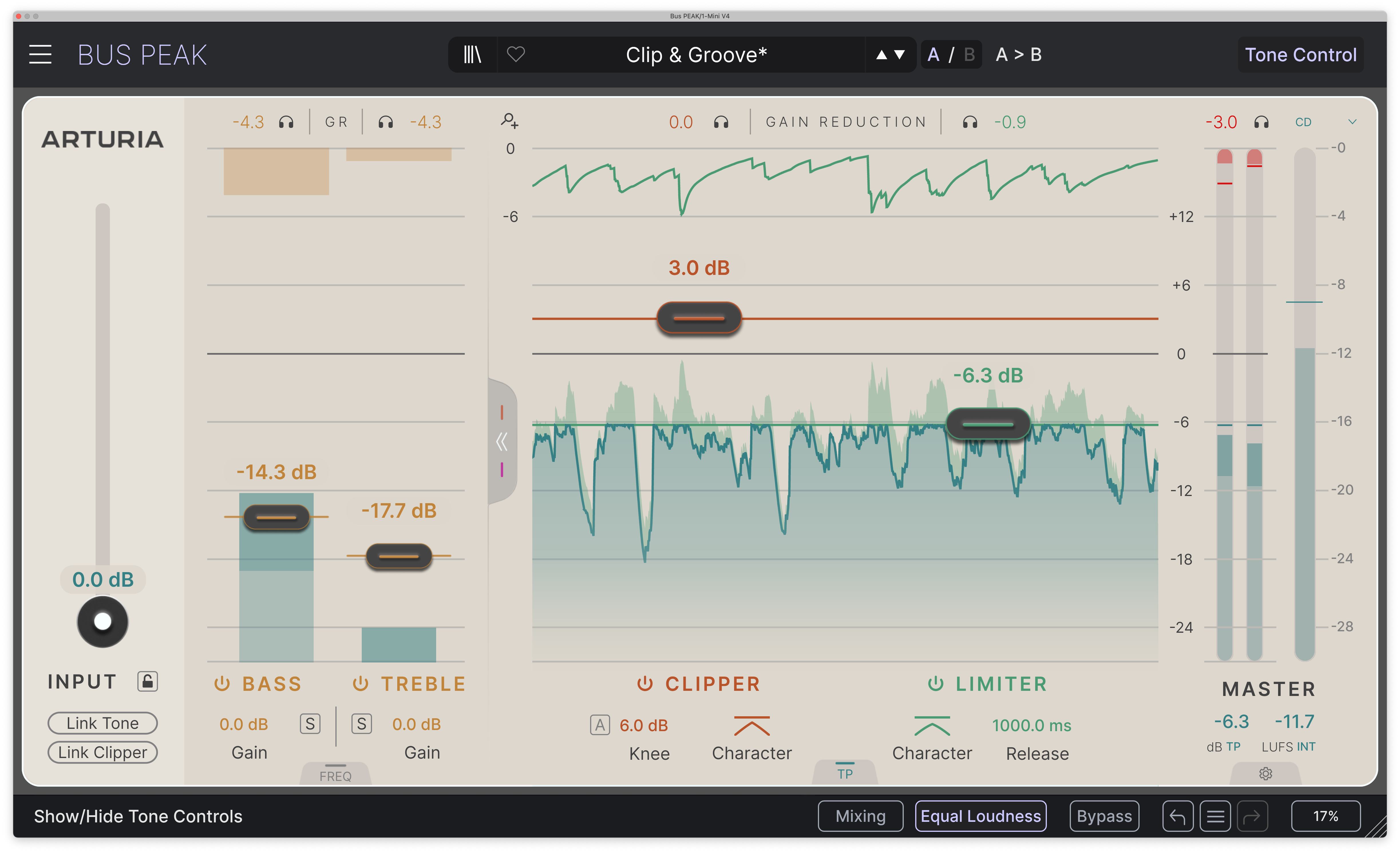Select next preset with down arrow
Viewport: 1400px width, 853px height.
tap(899, 55)
